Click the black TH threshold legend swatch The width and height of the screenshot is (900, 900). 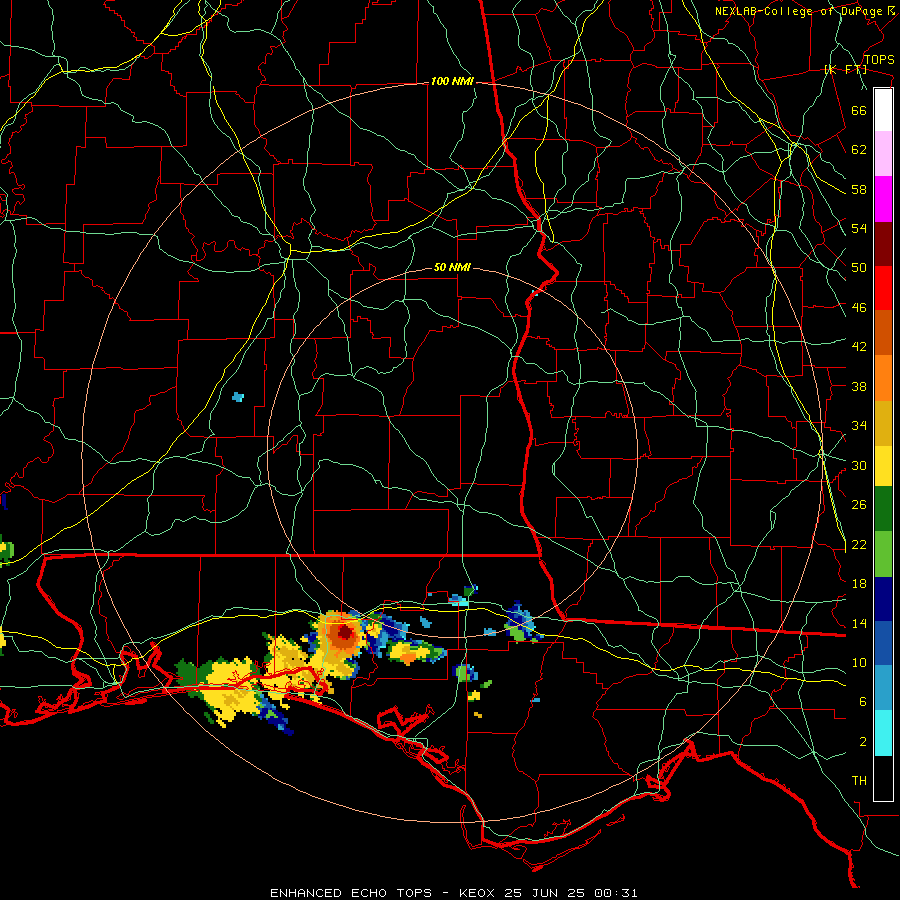point(883,778)
